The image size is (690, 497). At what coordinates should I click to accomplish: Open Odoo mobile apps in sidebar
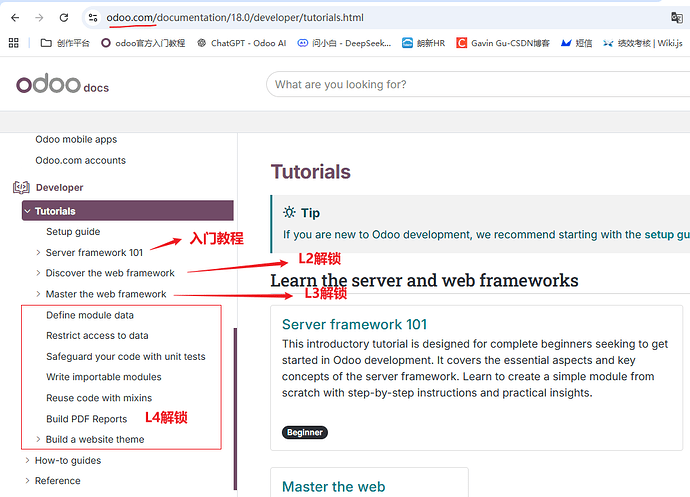click(x=76, y=139)
